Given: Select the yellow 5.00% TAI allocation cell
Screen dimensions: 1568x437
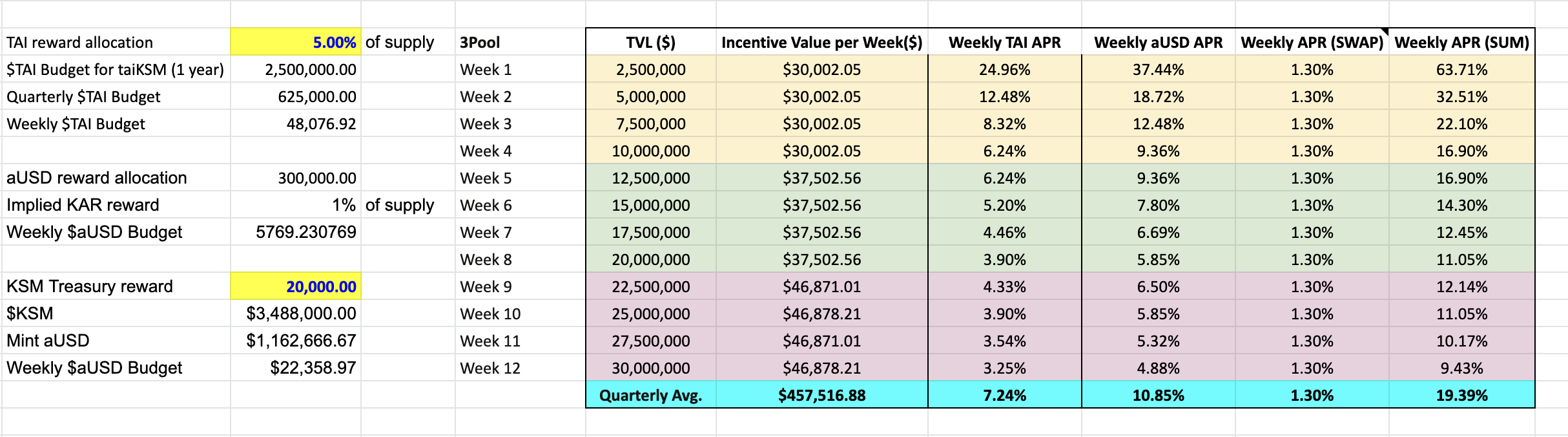Looking at the screenshot, I should point(295,43).
